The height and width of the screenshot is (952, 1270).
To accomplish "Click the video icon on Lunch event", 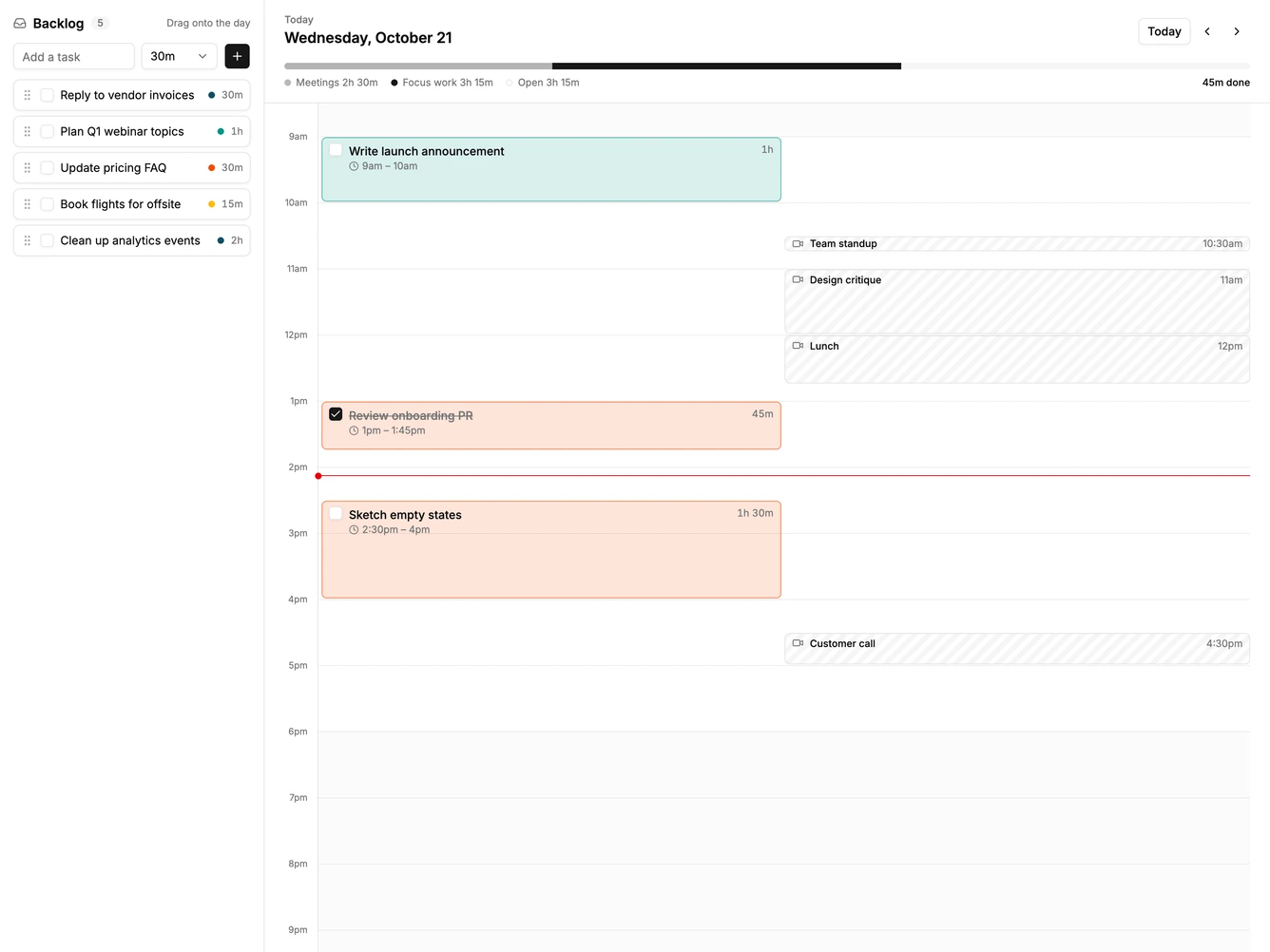I will (798, 346).
